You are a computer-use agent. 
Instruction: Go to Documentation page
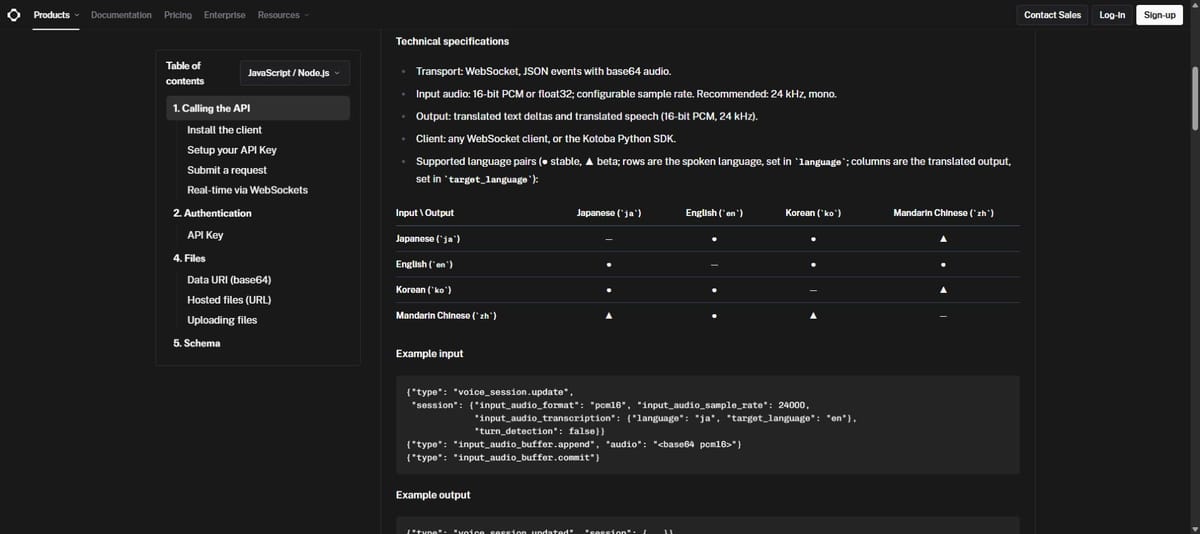(121, 15)
